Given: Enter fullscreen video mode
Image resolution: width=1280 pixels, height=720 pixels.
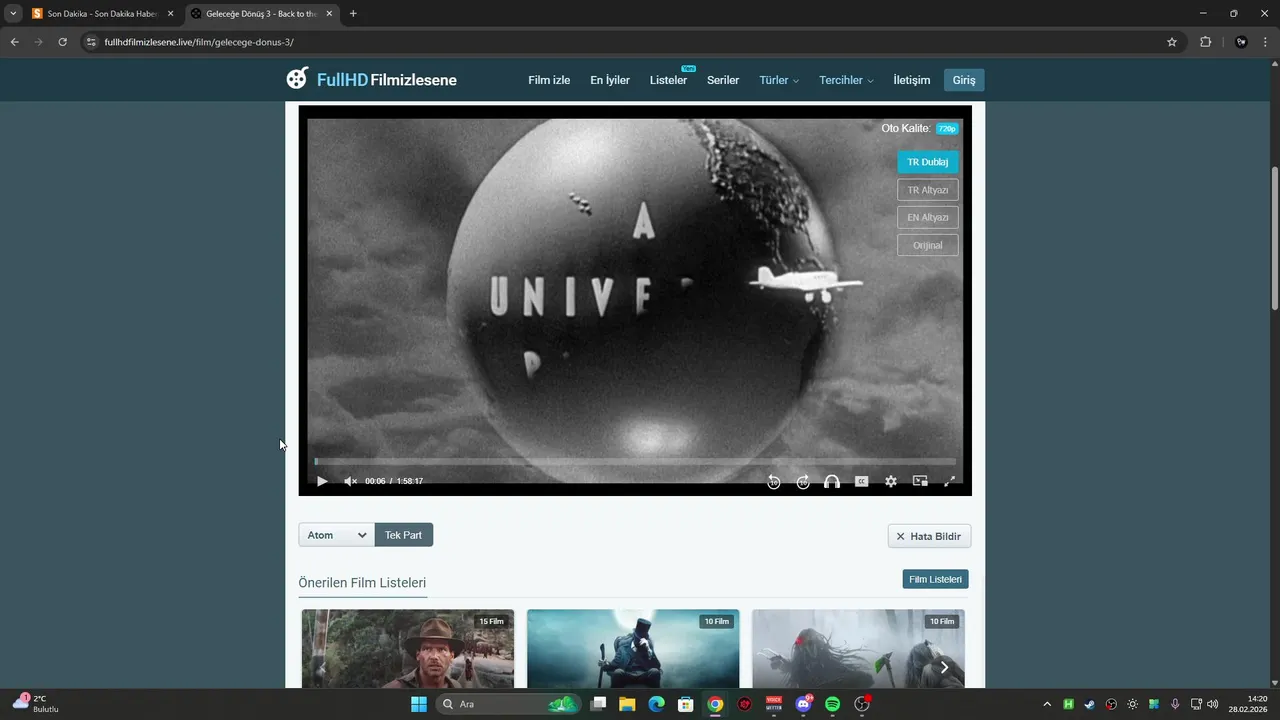Looking at the screenshot, I should point(950,481).
